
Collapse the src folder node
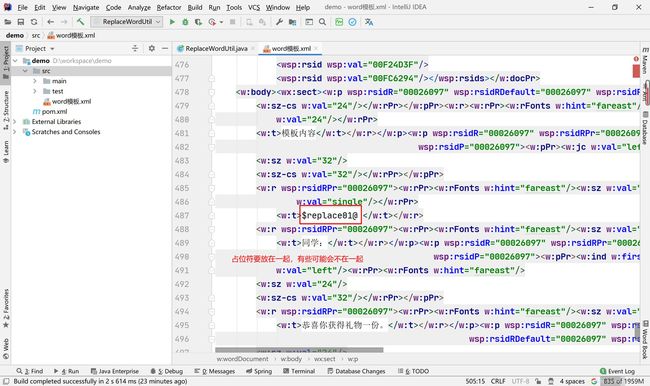point(25,71)
